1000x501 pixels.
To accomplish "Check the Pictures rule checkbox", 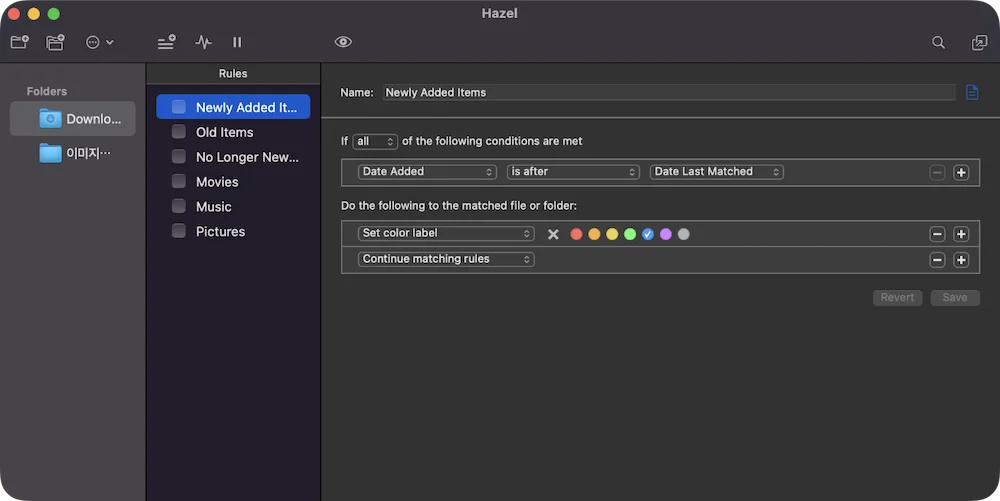I will (x=179, y=231).
